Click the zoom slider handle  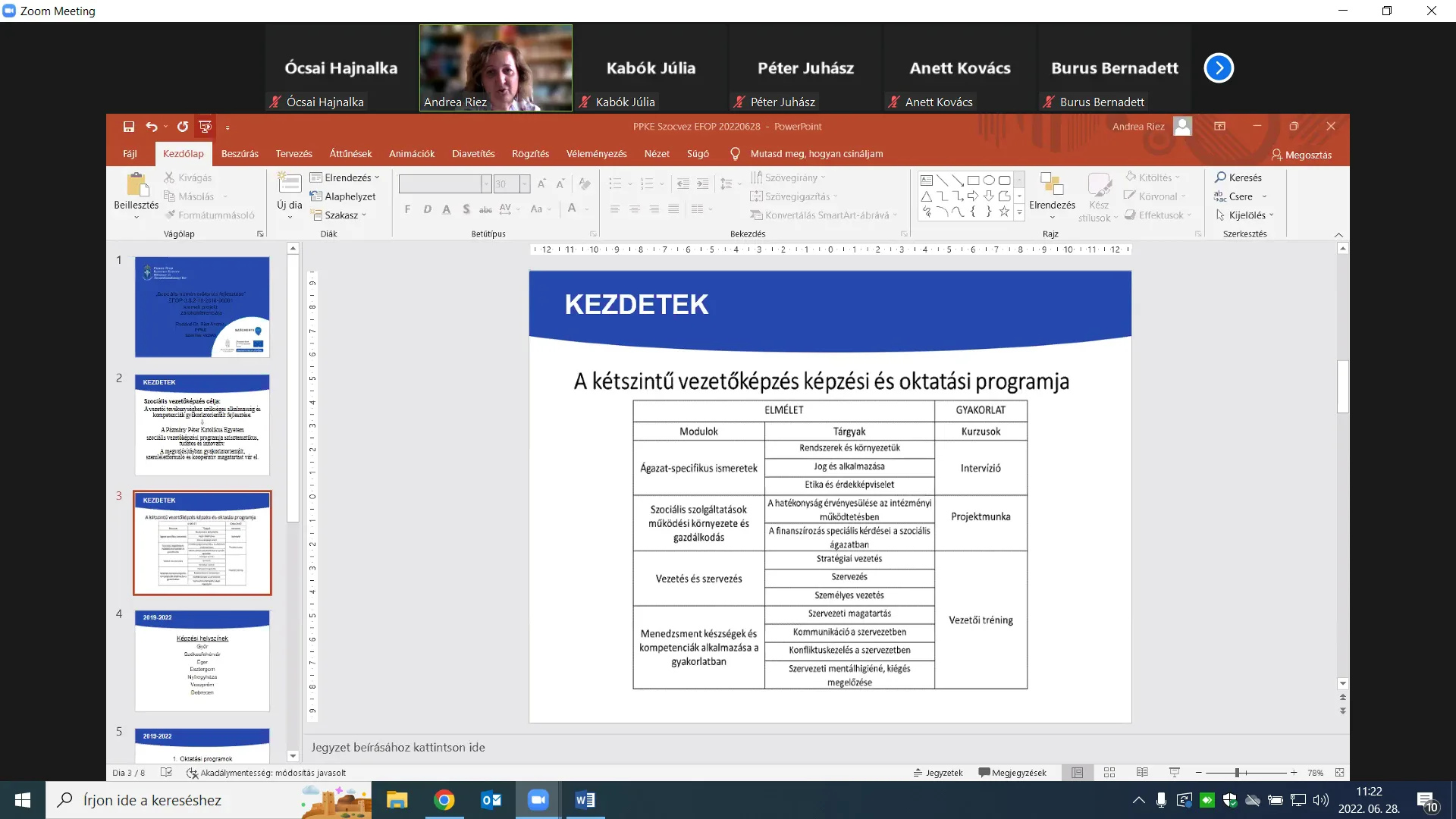tap(1237, 773)
